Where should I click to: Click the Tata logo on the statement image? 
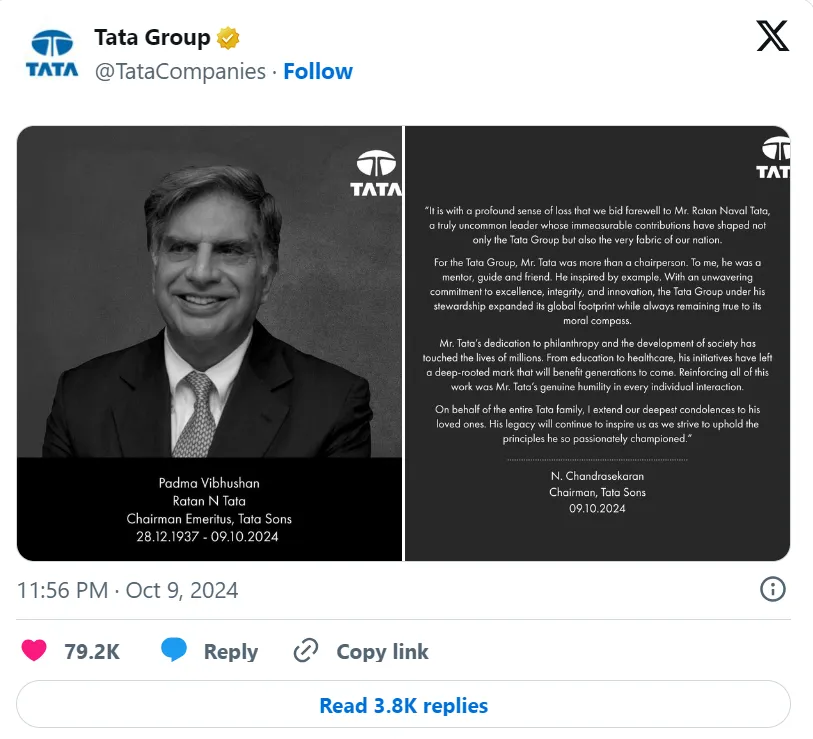[x=774, y=159]
